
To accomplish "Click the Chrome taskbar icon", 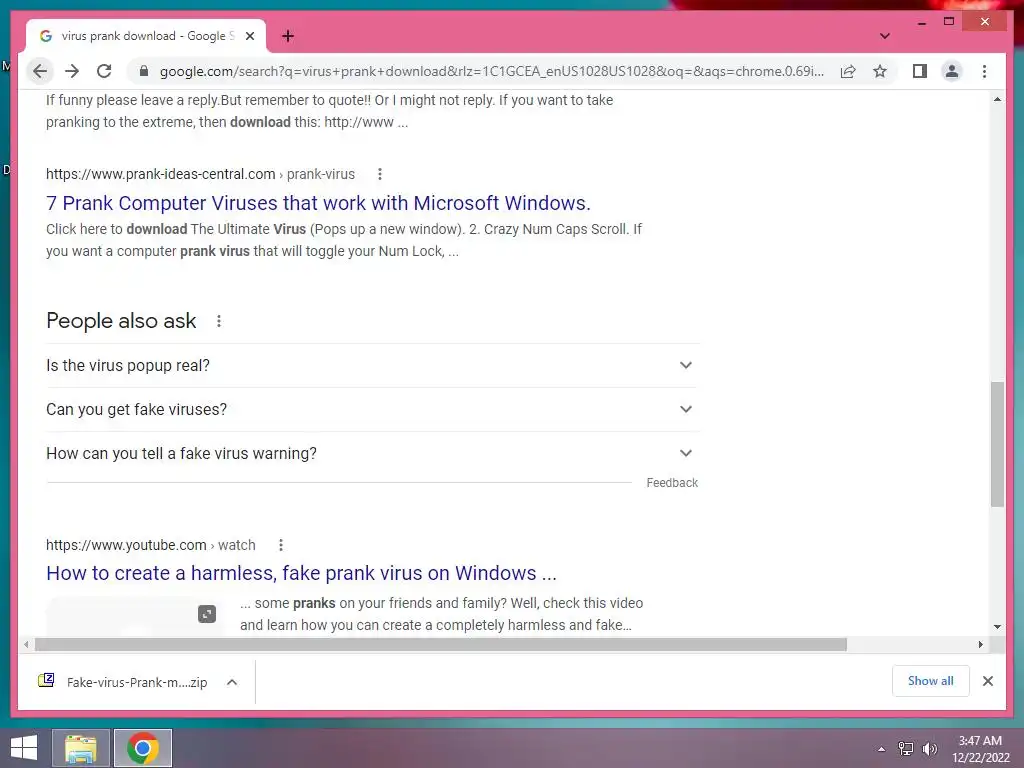I will point(143,748).
